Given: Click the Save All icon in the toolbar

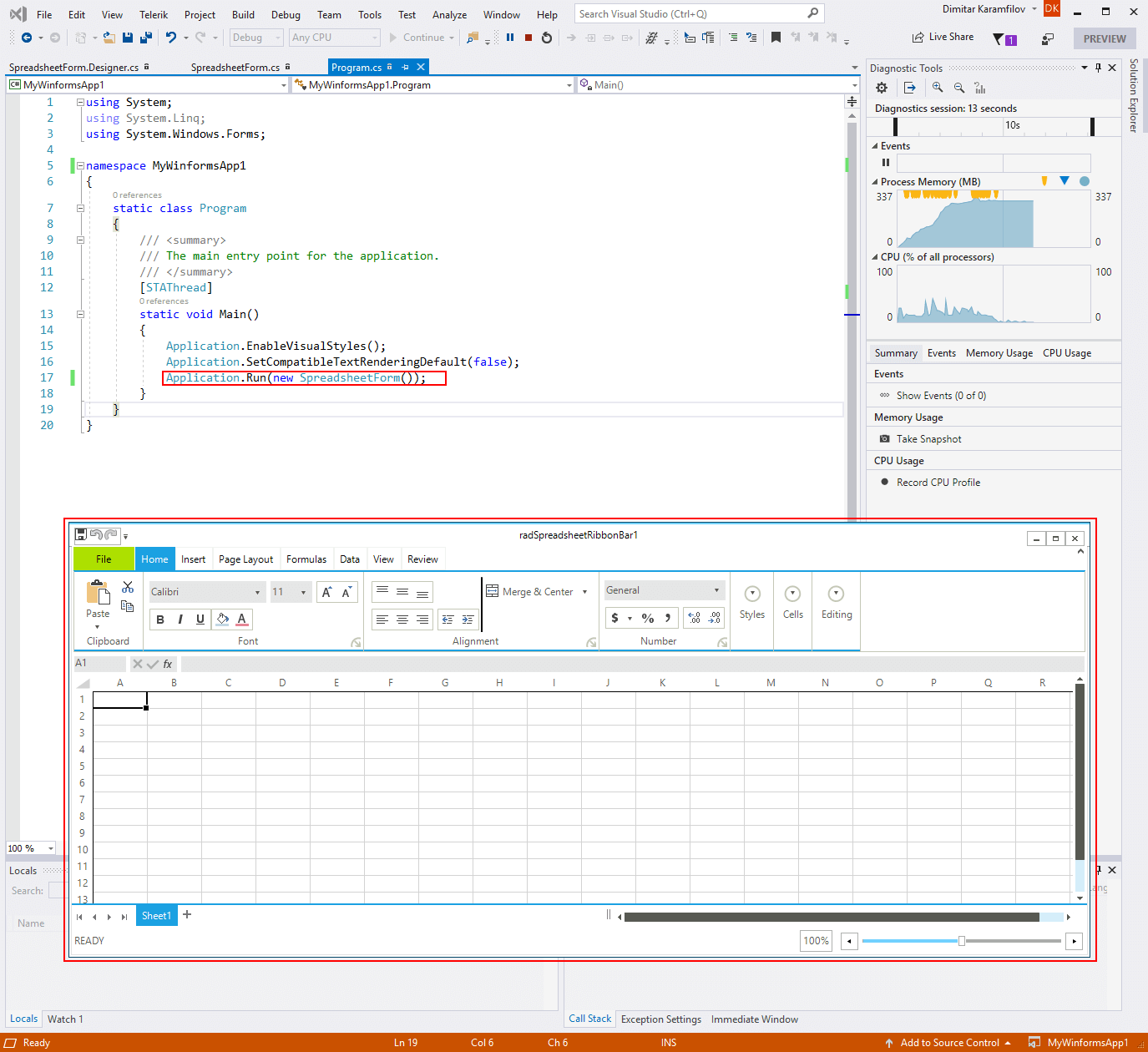Looking at the screenshot, I should 145,38.
